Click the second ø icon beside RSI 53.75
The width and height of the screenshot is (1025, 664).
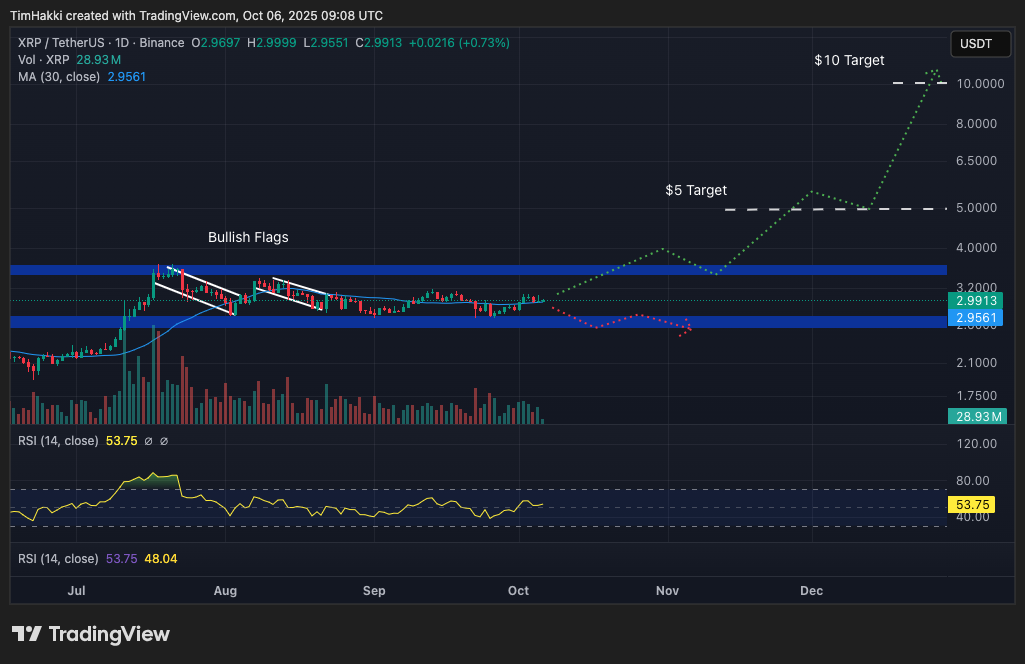164,440
